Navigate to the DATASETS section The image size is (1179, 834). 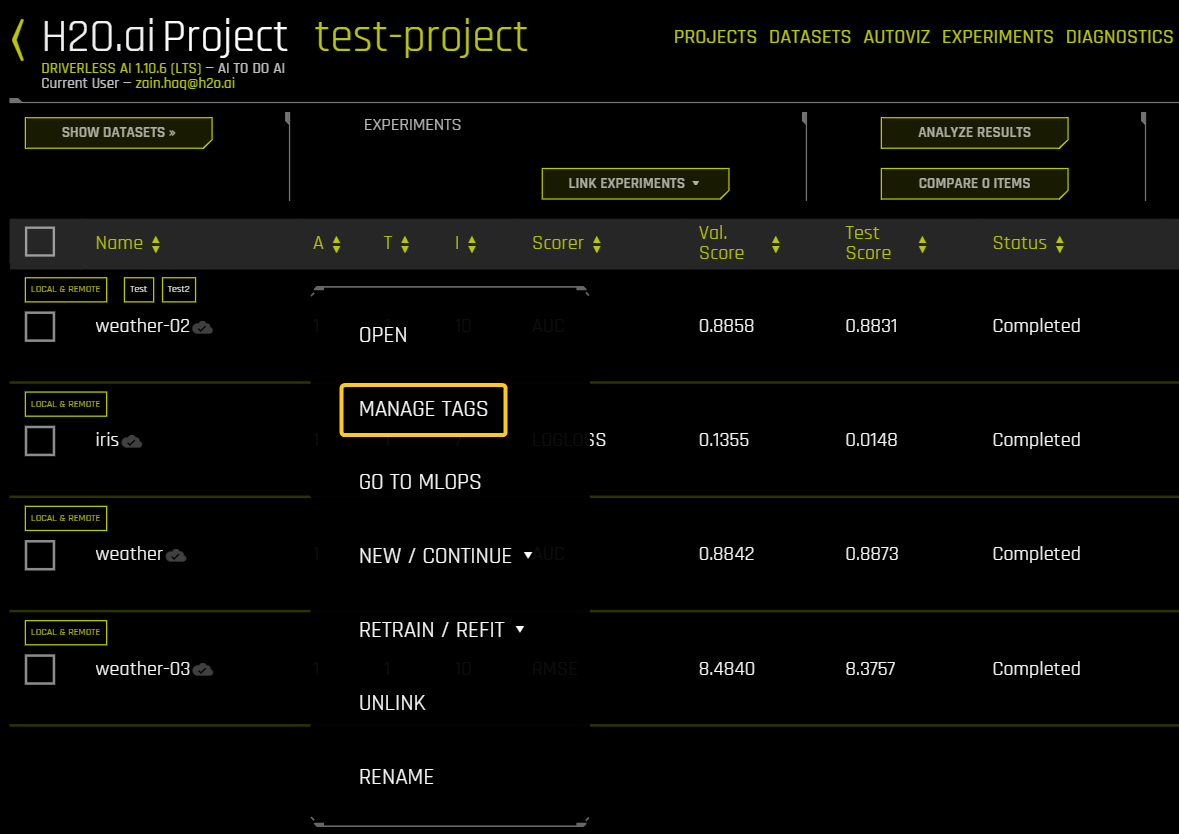coord(810,37)
